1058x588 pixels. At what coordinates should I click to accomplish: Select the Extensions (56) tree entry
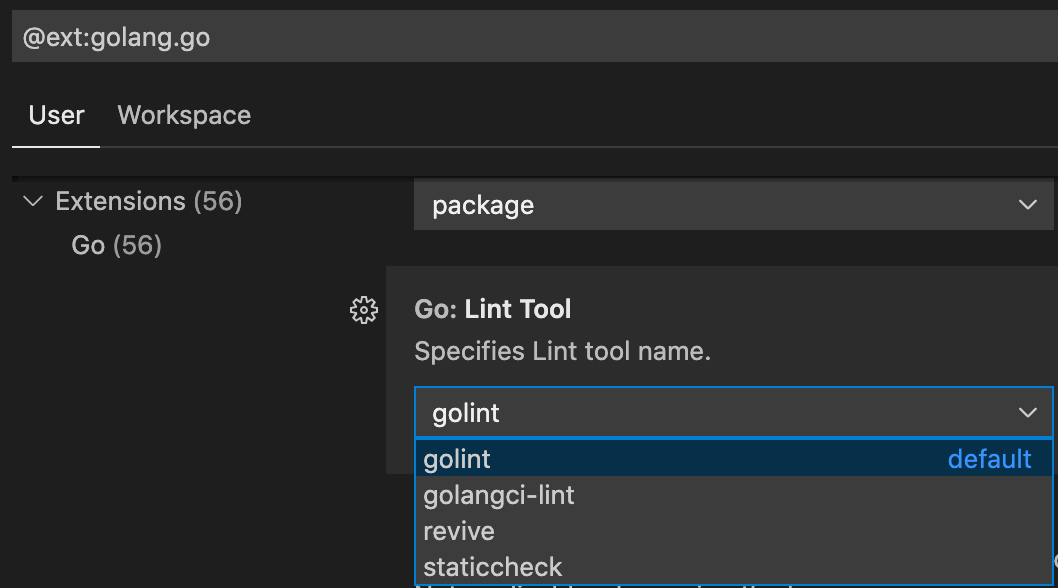[x=148, y=201]
